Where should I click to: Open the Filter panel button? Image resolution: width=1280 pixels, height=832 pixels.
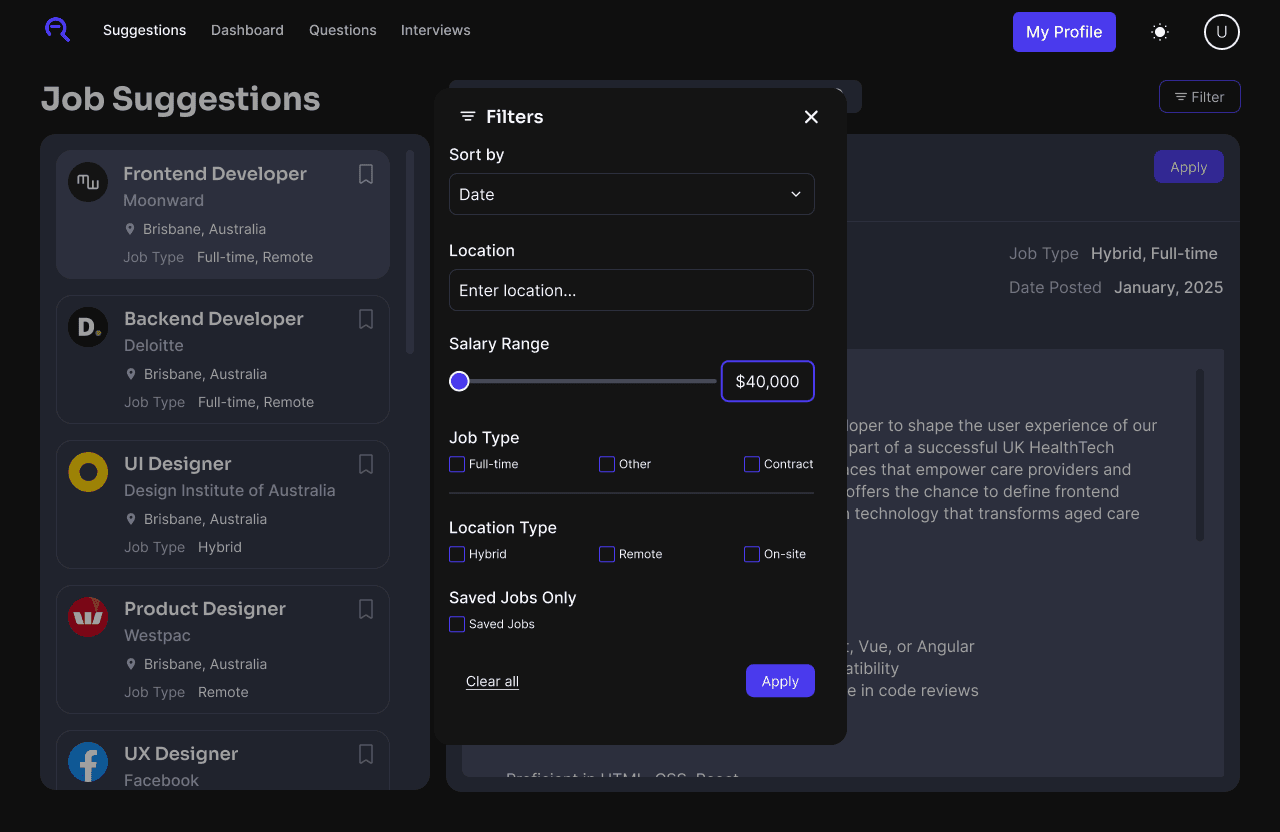(x=1199, y=96)
